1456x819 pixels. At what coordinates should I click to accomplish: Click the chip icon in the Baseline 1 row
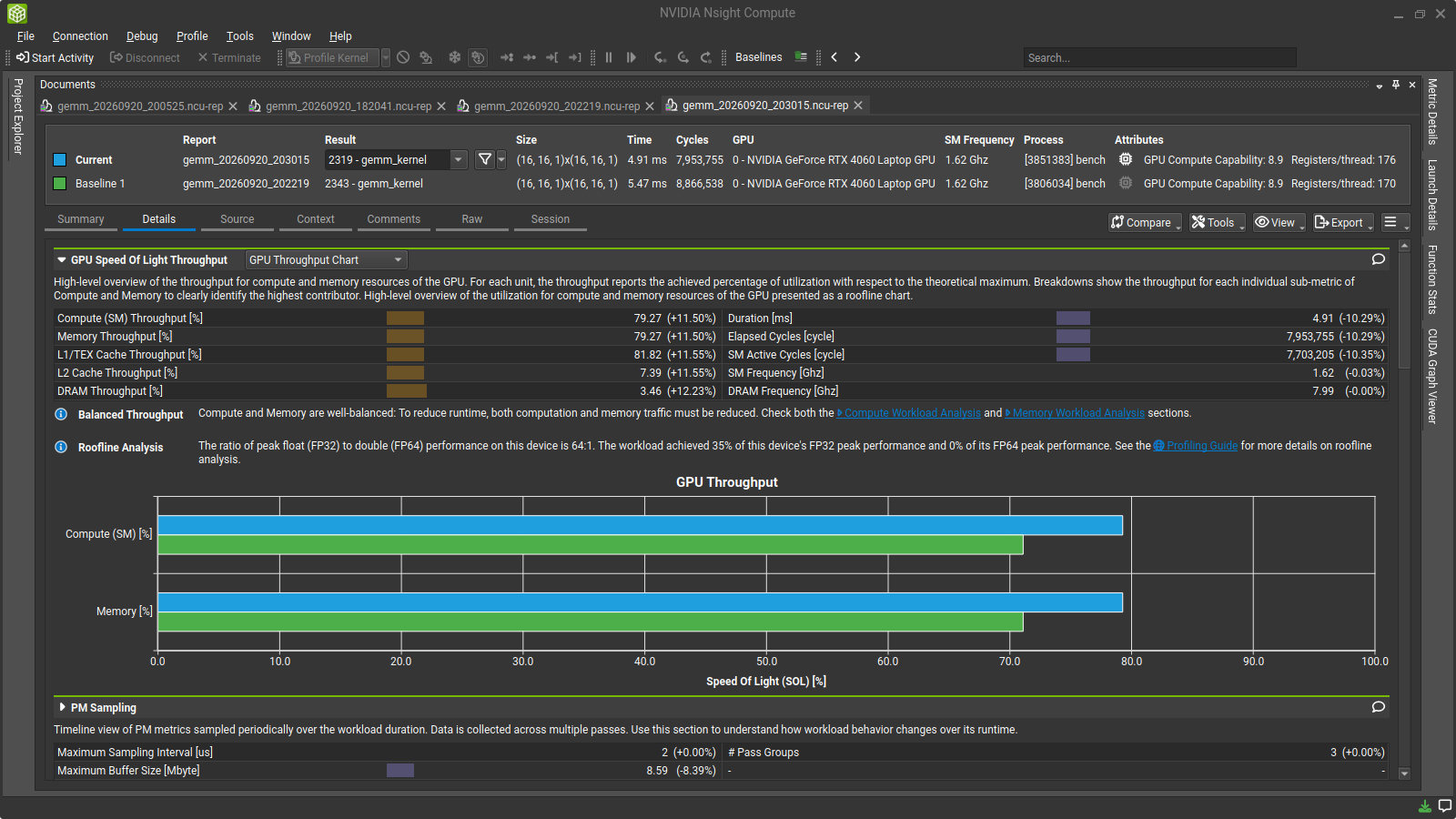1126,183
